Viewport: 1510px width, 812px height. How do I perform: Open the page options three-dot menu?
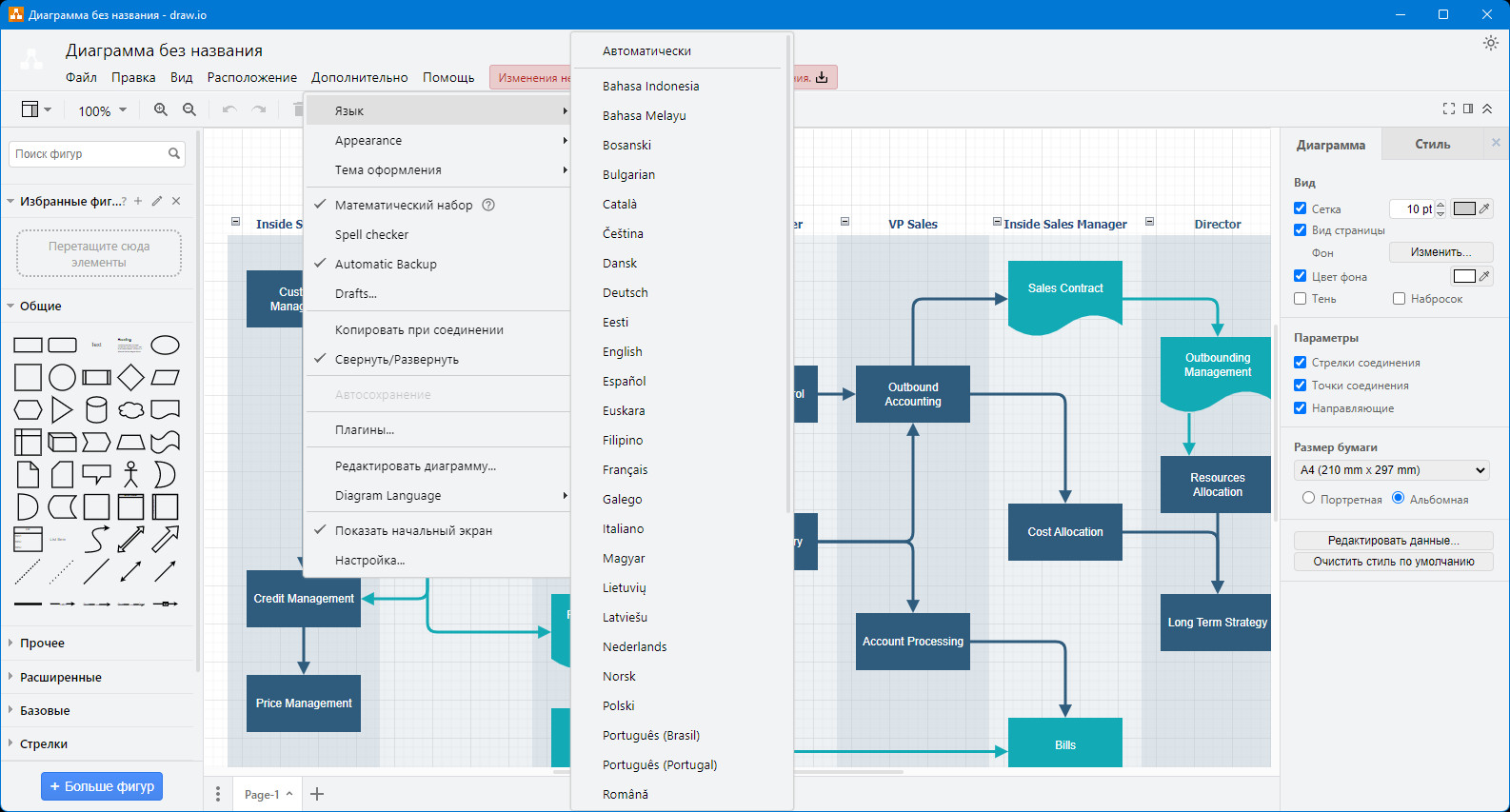218,794
